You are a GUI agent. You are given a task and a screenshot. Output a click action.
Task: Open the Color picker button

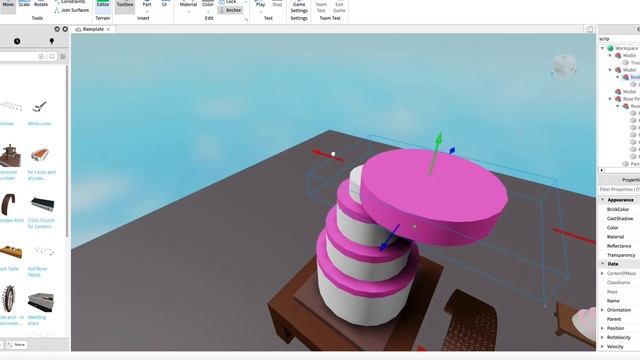[x=208, y=4]
